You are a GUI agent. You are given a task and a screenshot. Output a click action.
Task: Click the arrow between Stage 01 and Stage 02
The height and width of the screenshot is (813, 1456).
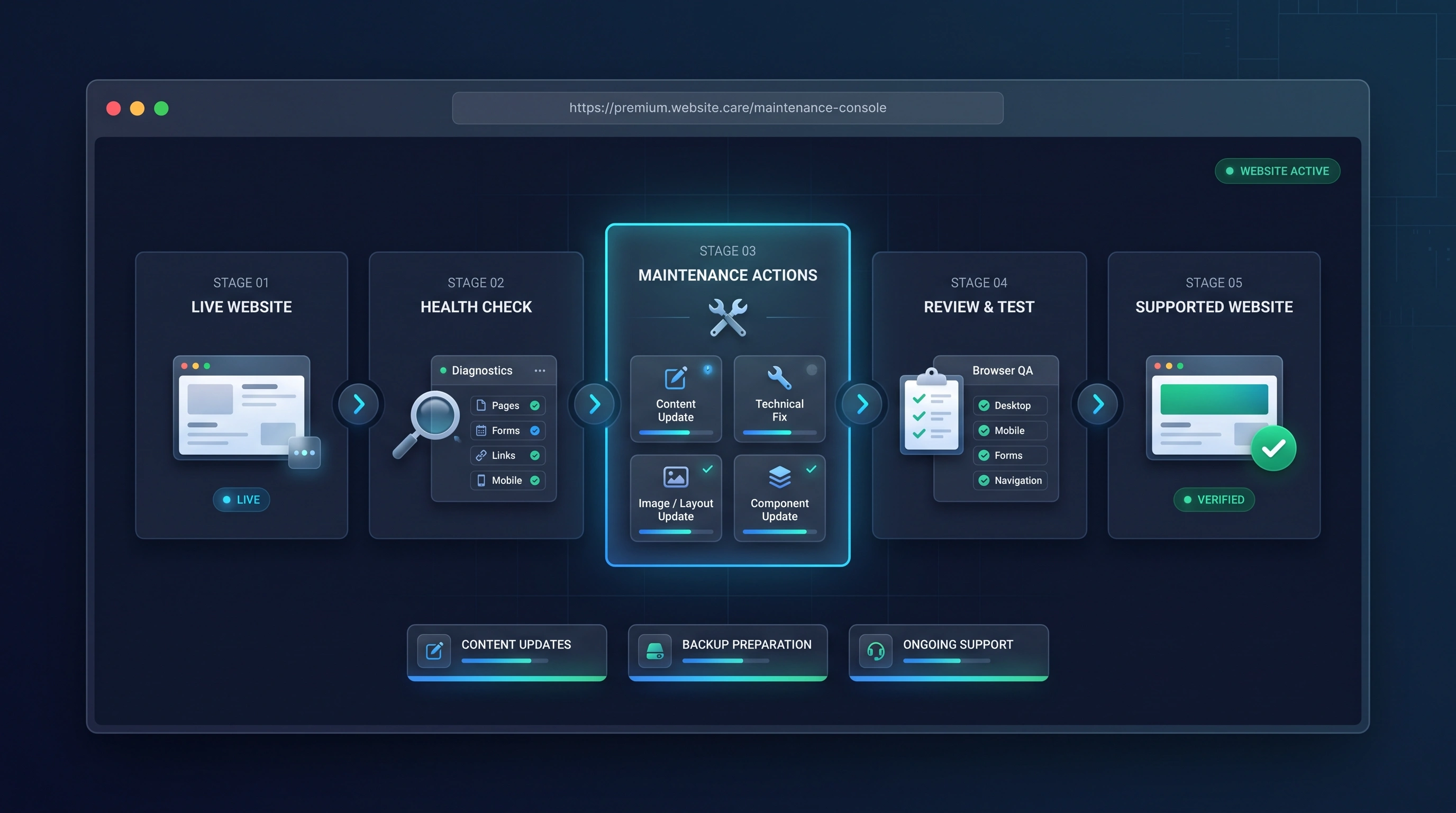point(358,404)
